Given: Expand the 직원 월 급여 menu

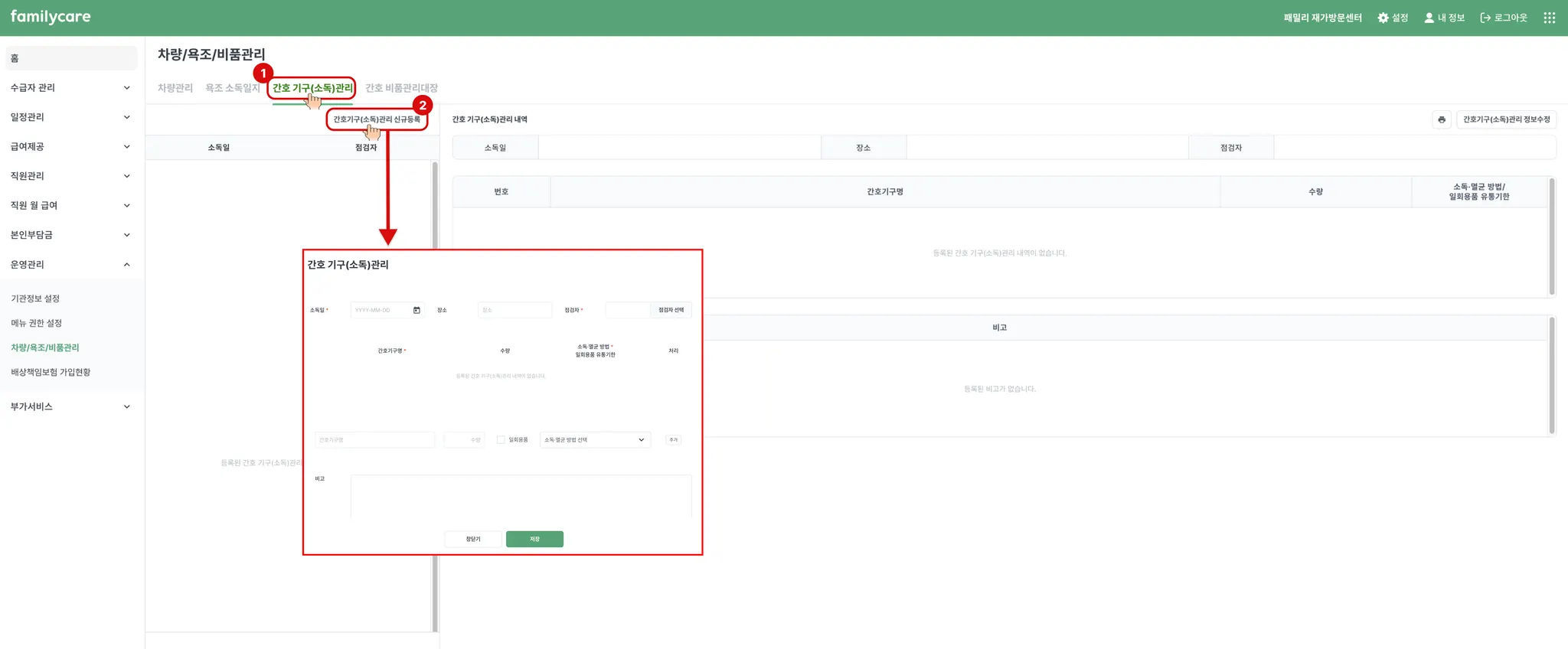Looking at the screenshot, I should [x=70, y=206].
